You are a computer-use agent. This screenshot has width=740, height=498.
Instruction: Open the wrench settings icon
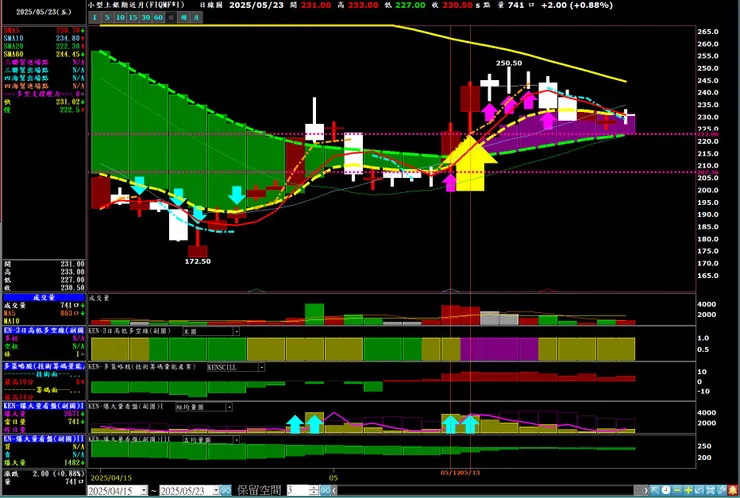(x=722, y=490)
